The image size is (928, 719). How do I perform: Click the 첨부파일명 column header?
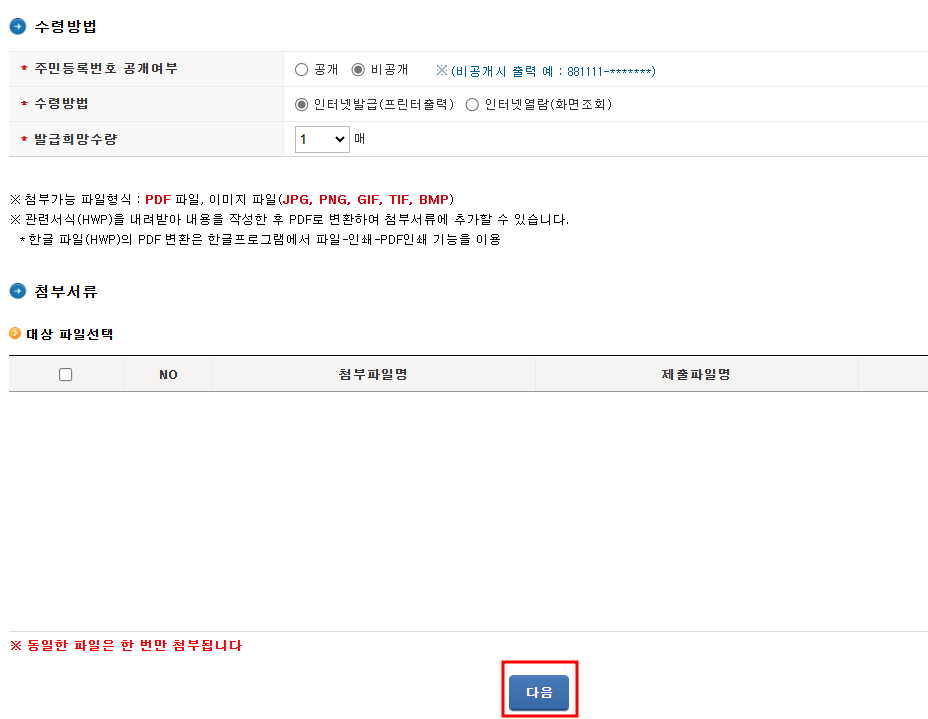click(373, 373)
